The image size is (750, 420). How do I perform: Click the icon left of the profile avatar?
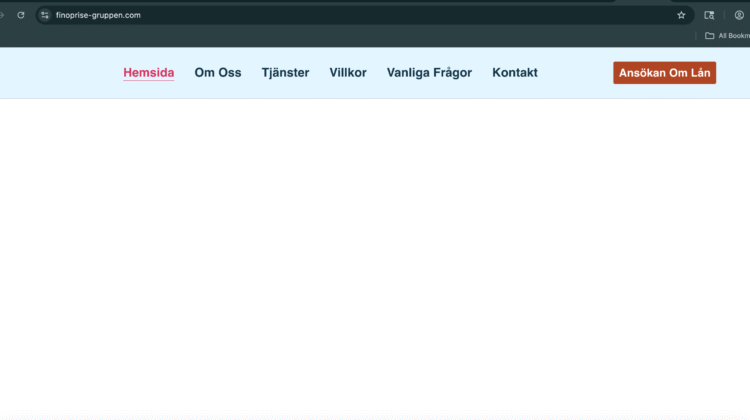[709, 15]
